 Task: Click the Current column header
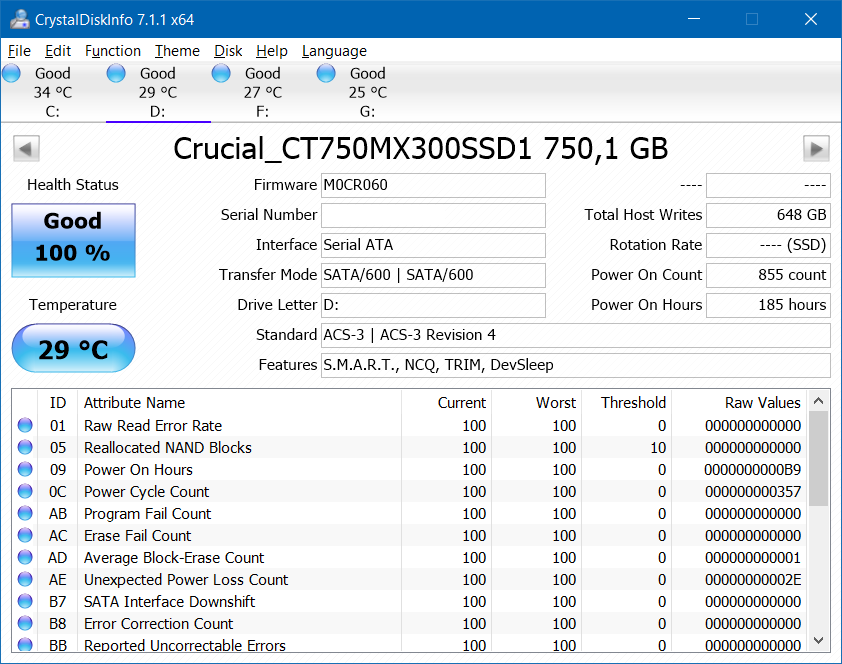tap(446, 403)
